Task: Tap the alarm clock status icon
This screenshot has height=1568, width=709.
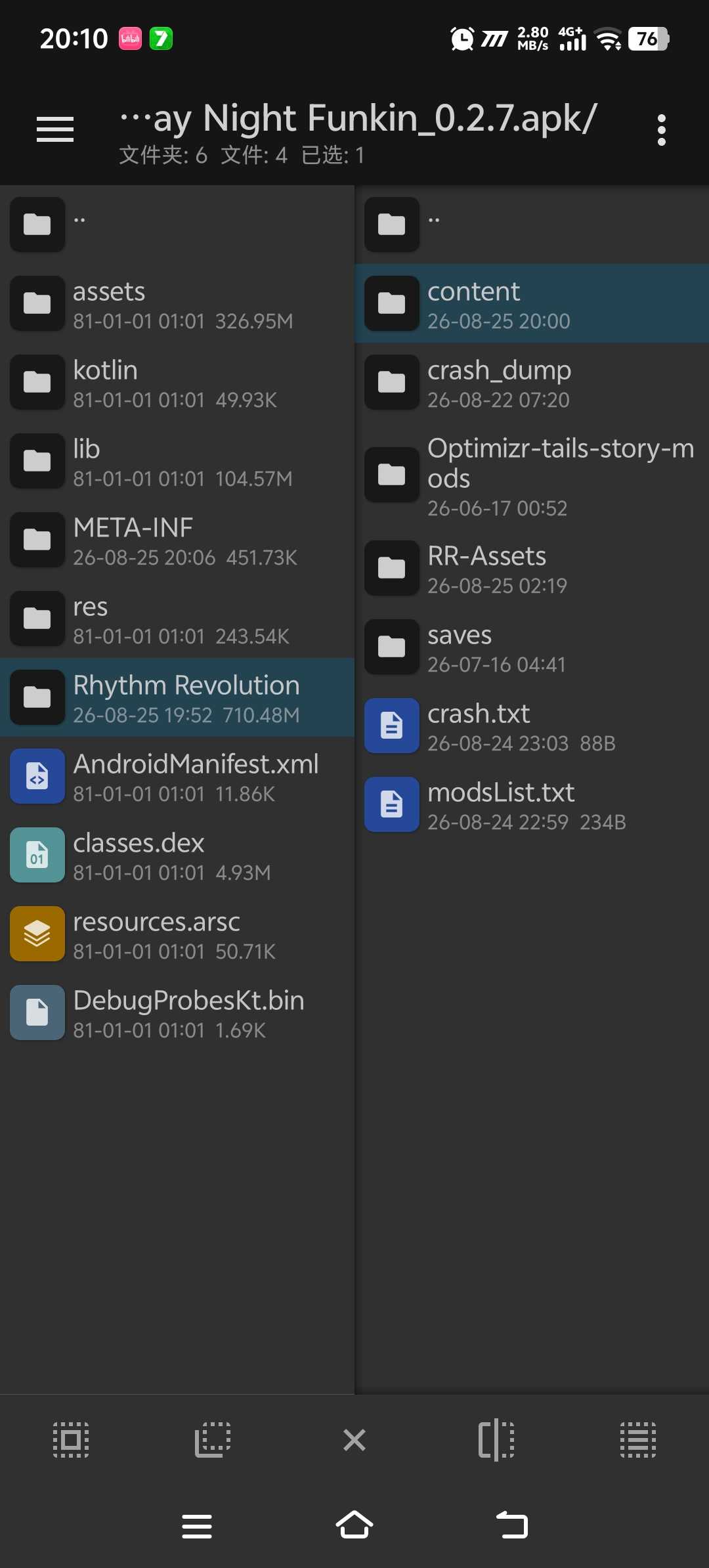Action: (462, 39)
